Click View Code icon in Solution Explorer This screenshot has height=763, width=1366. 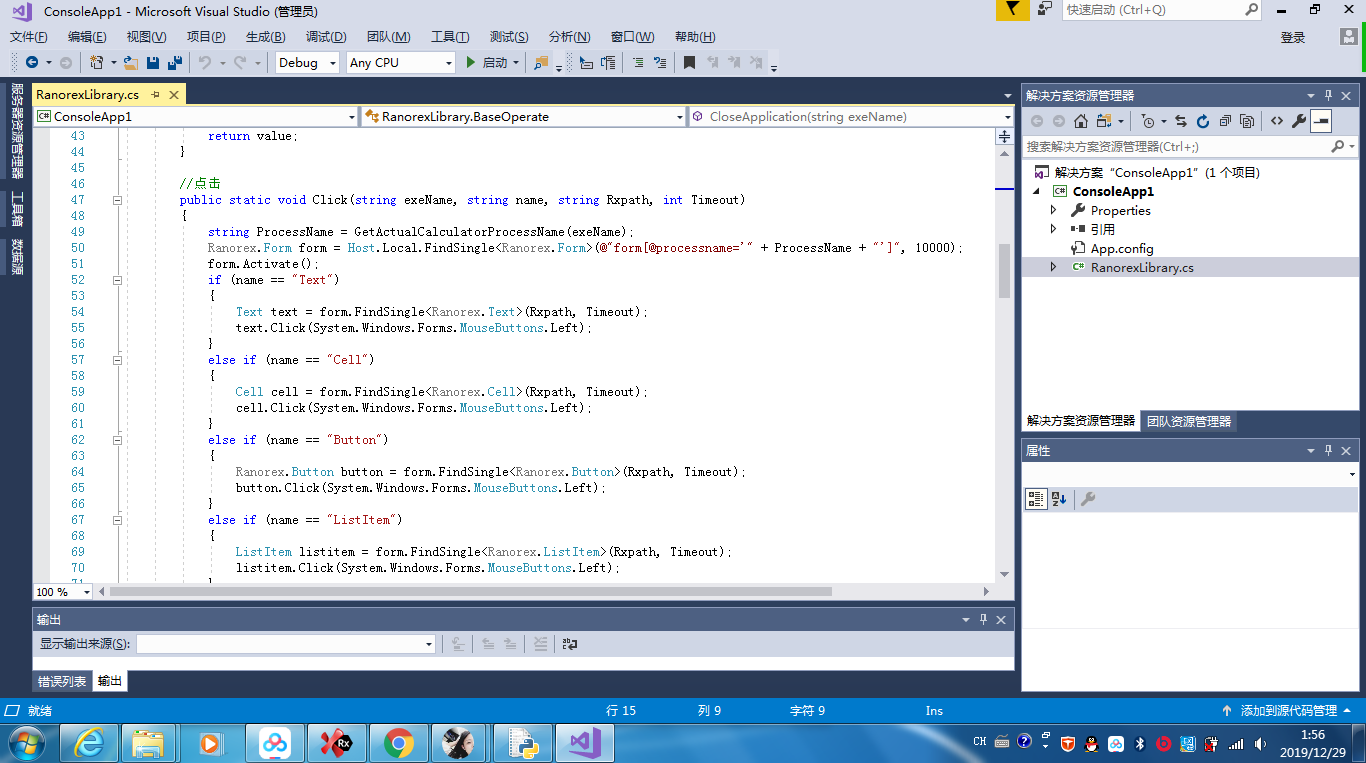pos(1277,121)
